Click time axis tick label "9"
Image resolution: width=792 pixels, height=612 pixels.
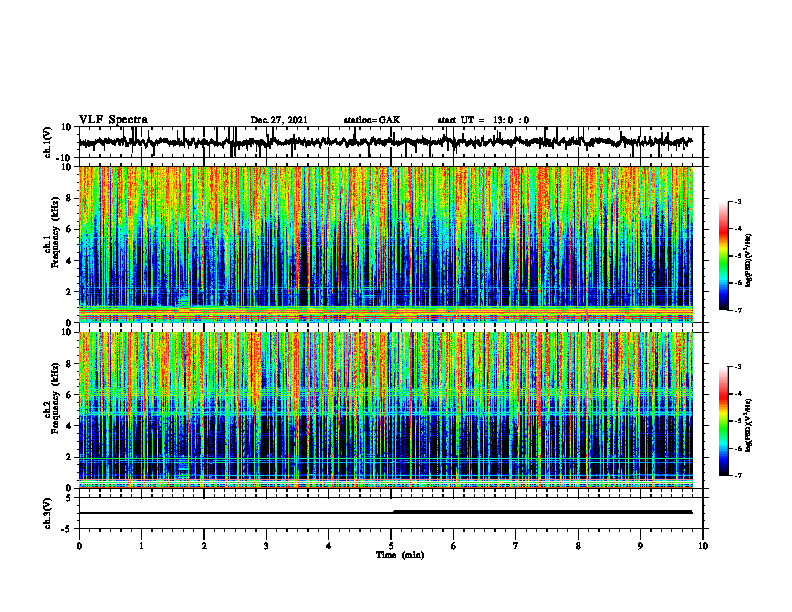[x=640, y=546]
